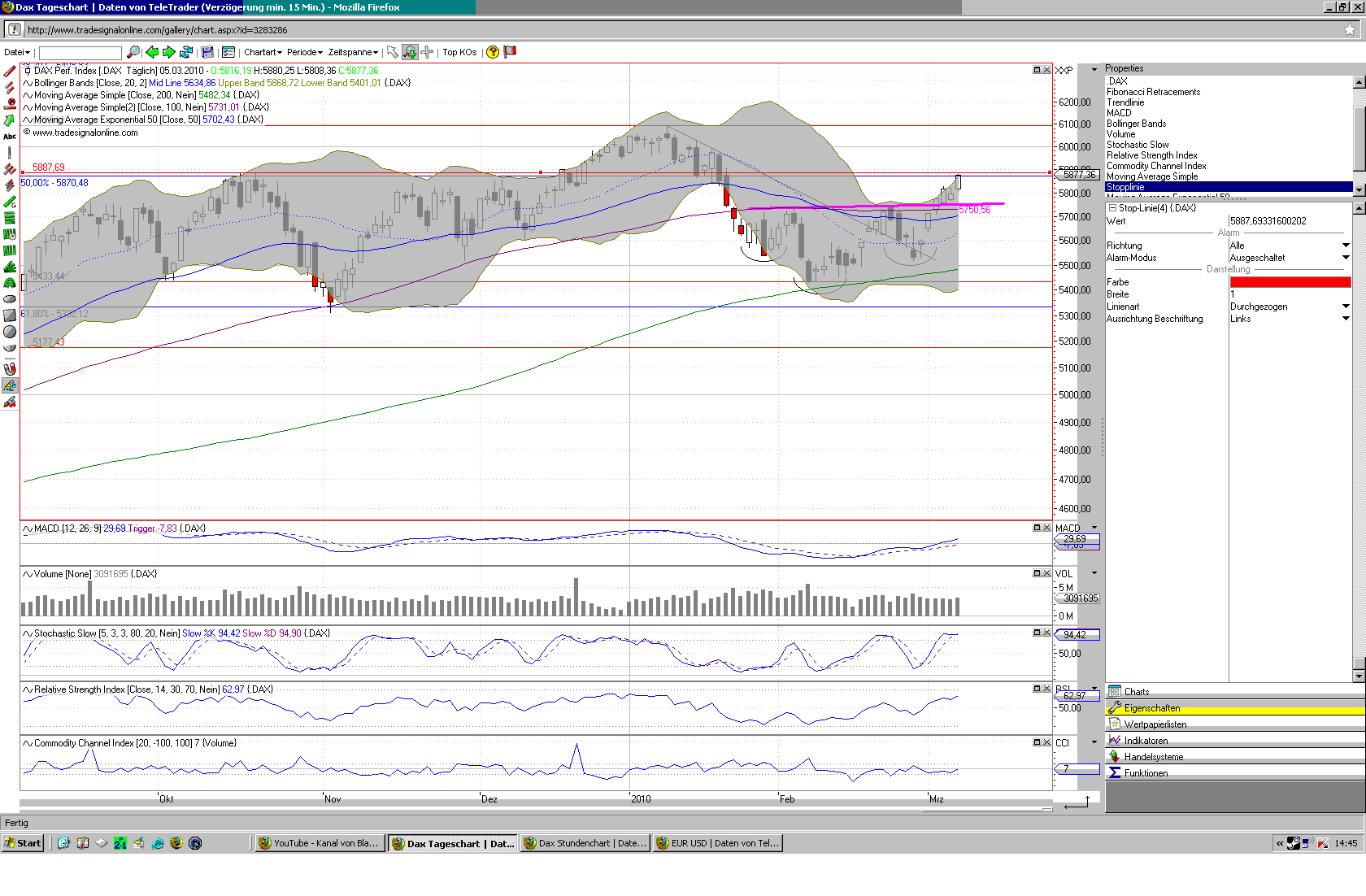
Task: Maximize the Volume indicator pane
Action: (1037, 573)
